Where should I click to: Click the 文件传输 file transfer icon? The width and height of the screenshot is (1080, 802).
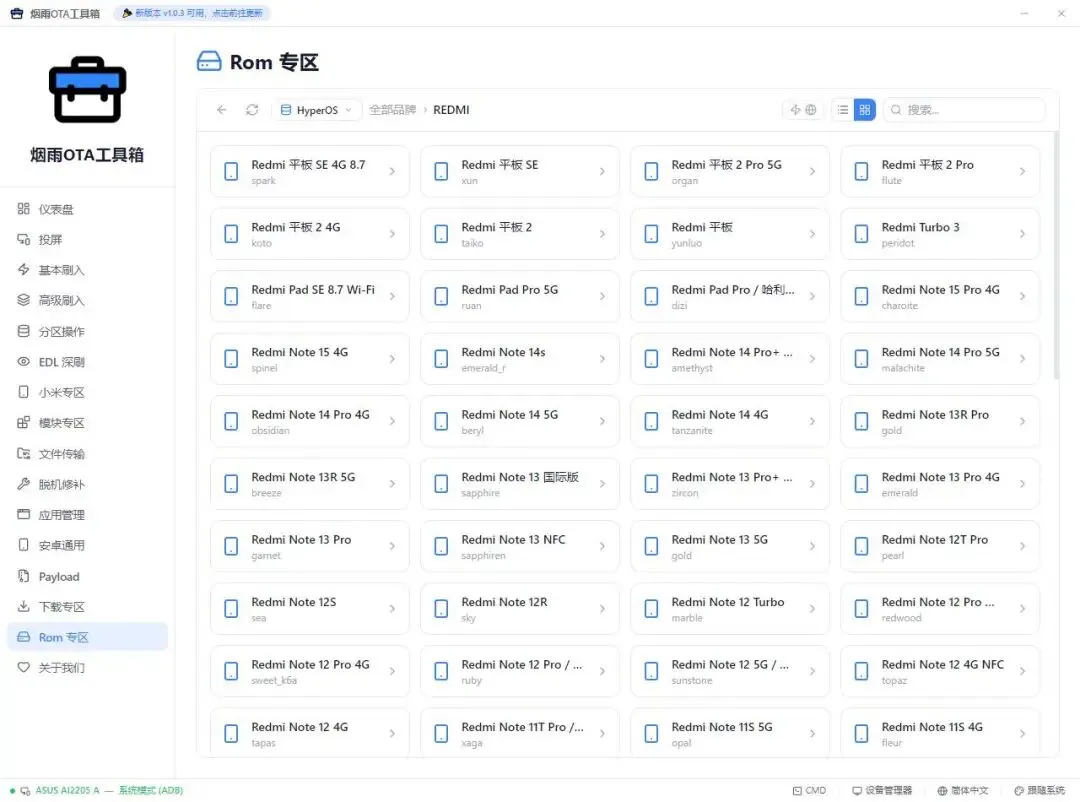(x=23, y=453)
